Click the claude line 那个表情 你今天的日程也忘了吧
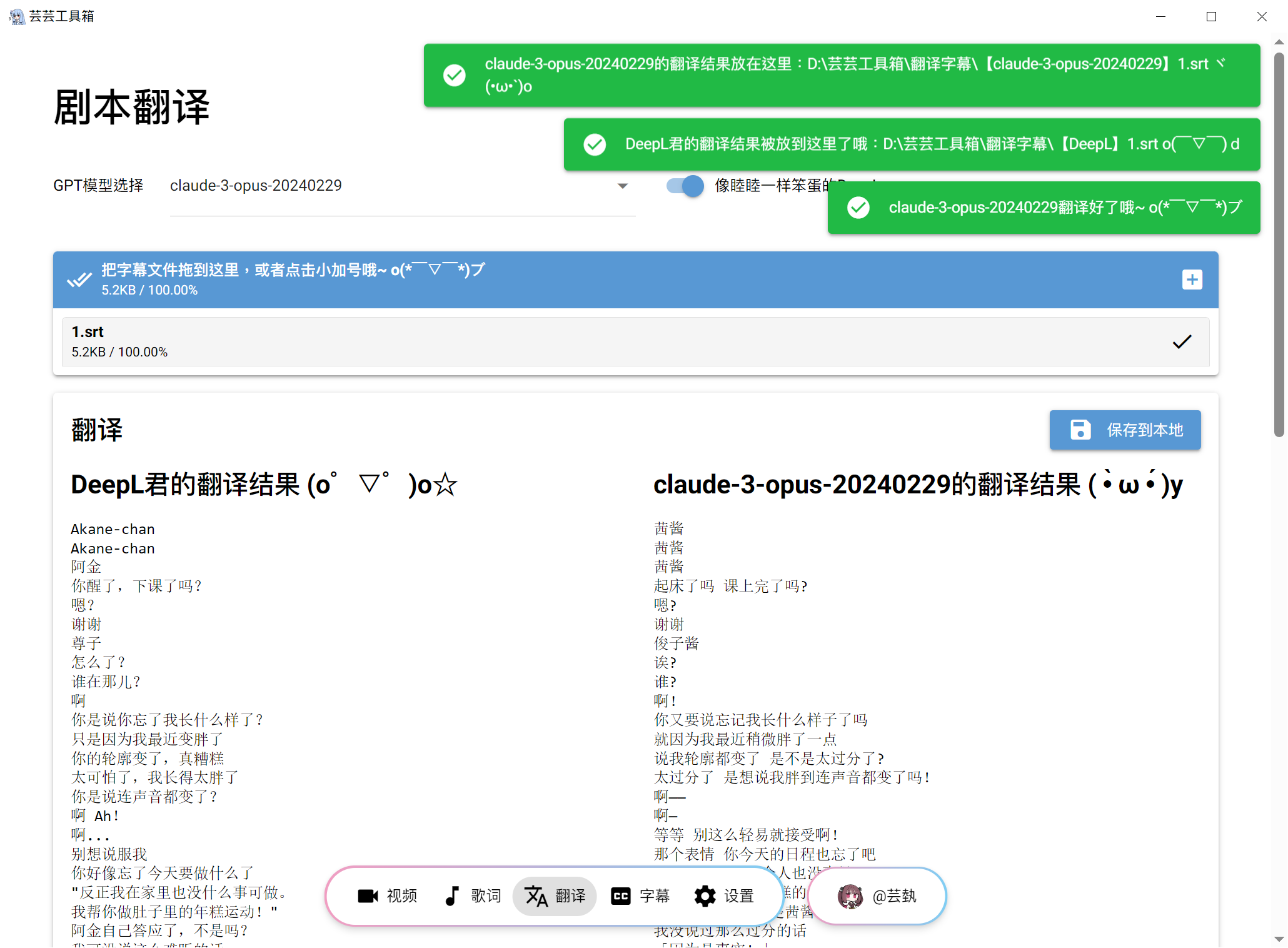Image resolution: width=1288 pixels, height=948 pixels. [765, 854]
